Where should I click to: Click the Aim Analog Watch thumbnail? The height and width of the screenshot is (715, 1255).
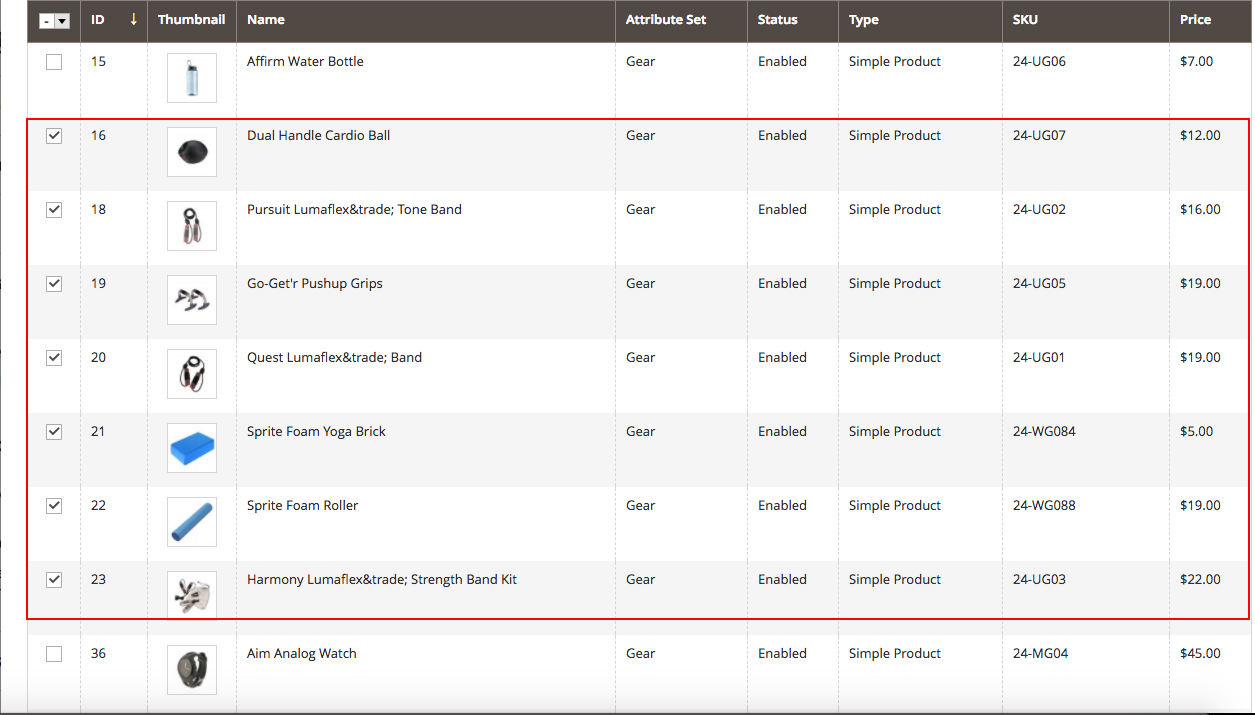tap(191, 669)
